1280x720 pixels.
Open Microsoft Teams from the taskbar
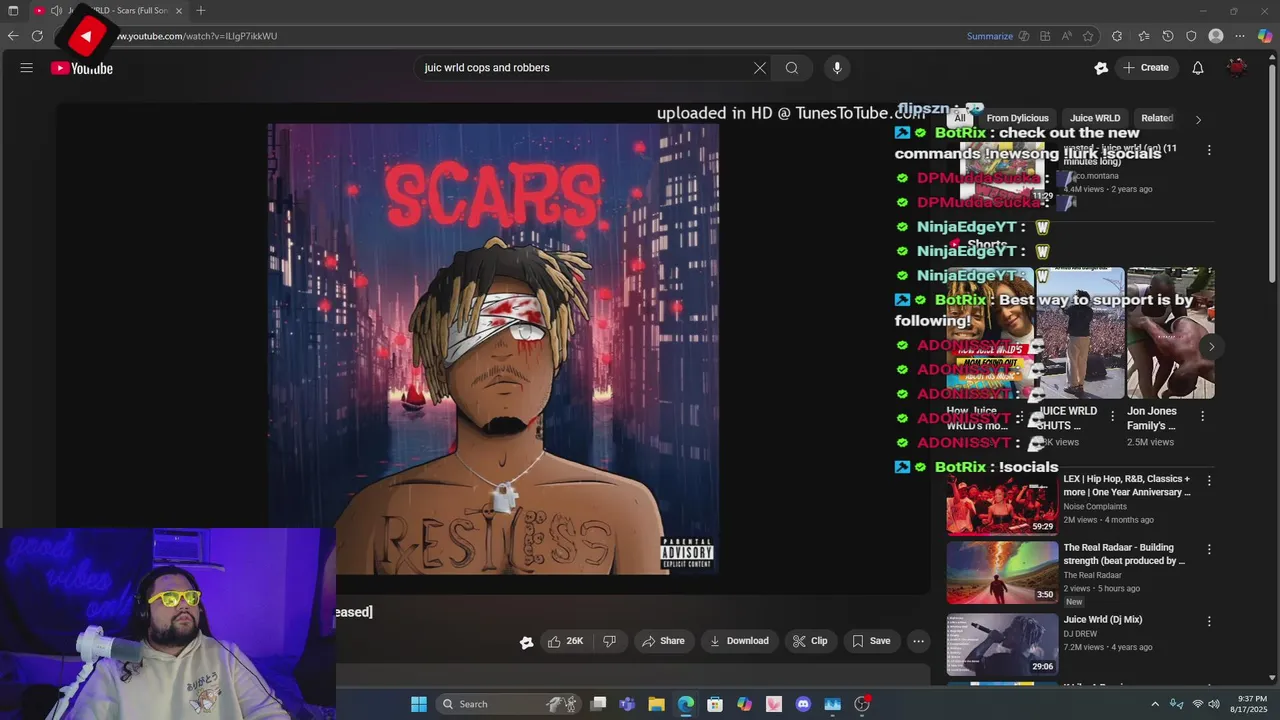point(627,704)
